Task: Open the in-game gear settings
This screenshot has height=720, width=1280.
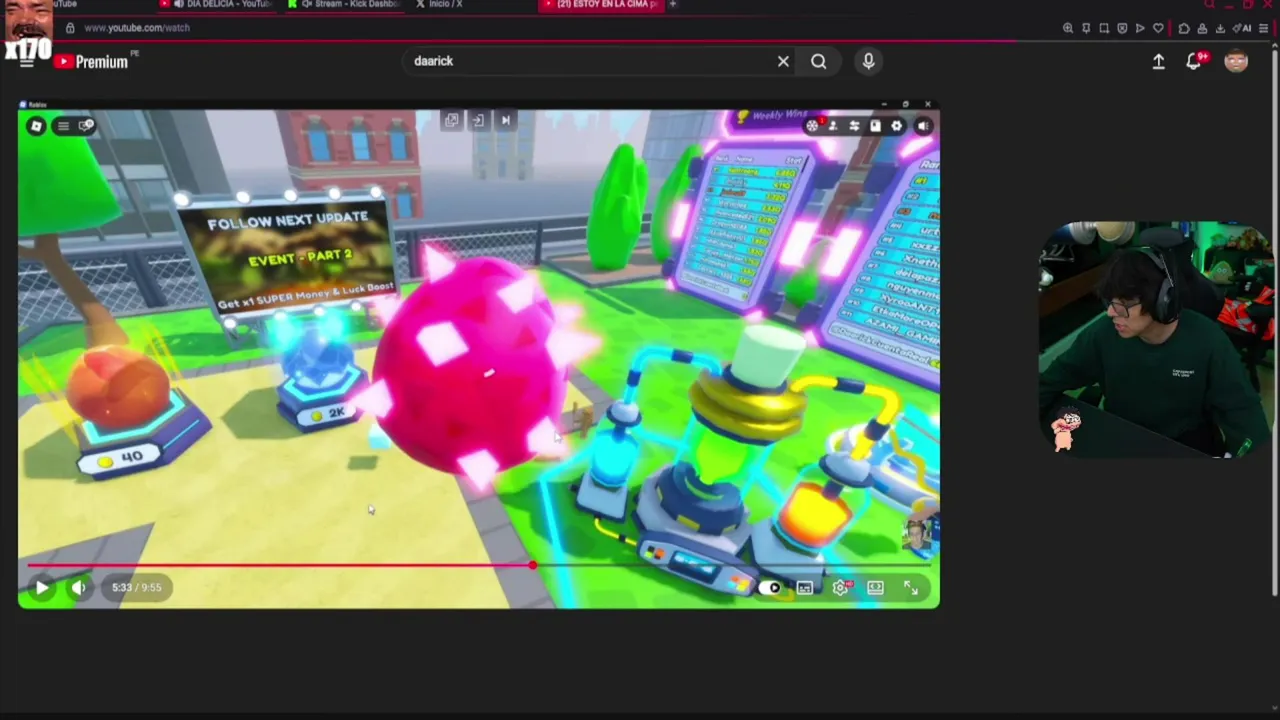Action: pos(897,126)
